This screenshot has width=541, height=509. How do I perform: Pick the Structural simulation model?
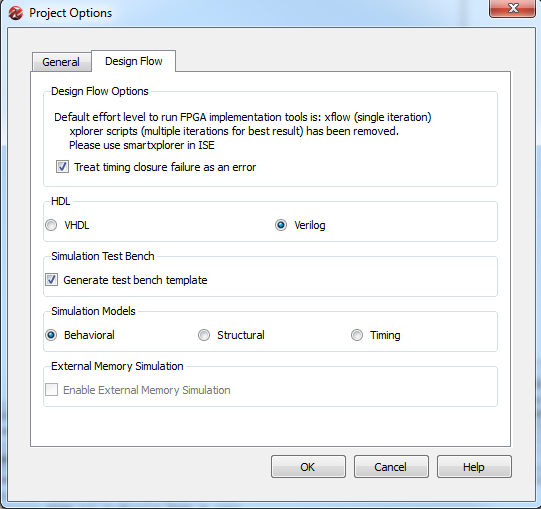[x=204, y=335]
